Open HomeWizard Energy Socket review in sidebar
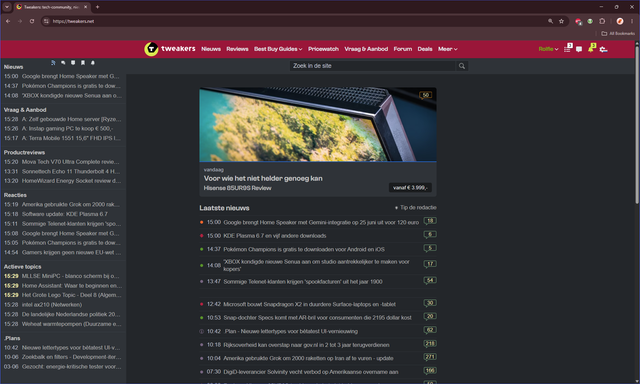Viewport: 640px width, 384px height. [x=71, y=181]
